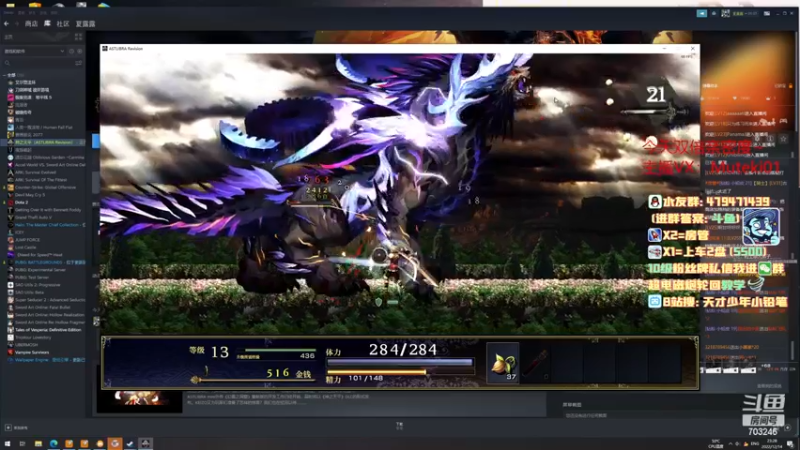Click the blue stream avatar sticker

point(761,227)
